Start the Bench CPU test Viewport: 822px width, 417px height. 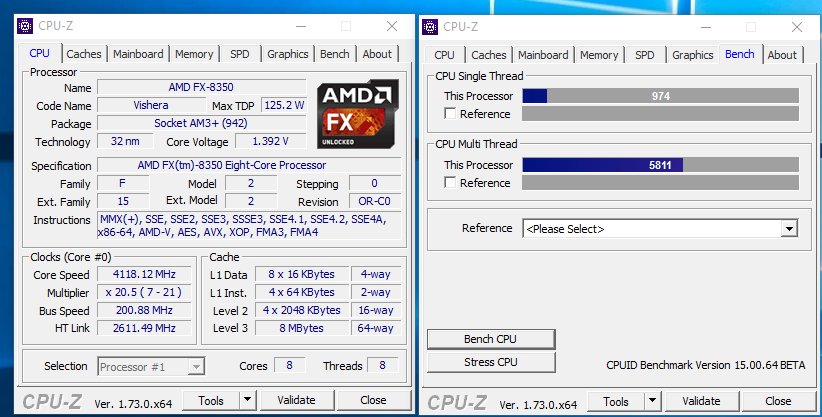click(x=491, y=339)
